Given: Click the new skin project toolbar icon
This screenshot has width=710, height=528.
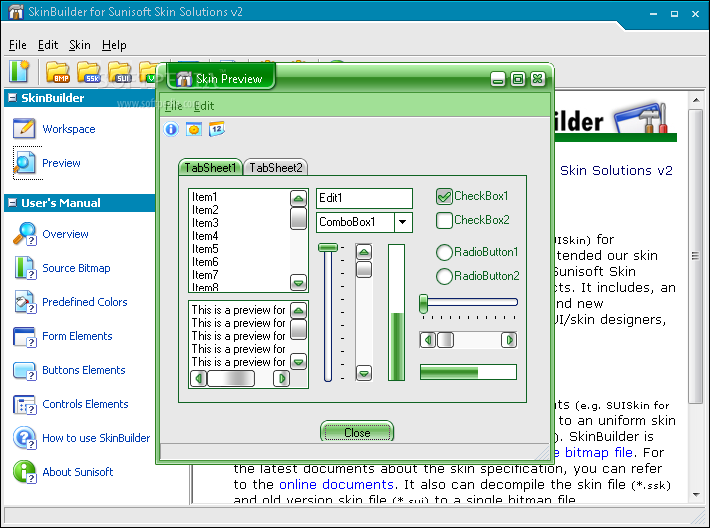Looking at the screenshot, I should [19, 72].
